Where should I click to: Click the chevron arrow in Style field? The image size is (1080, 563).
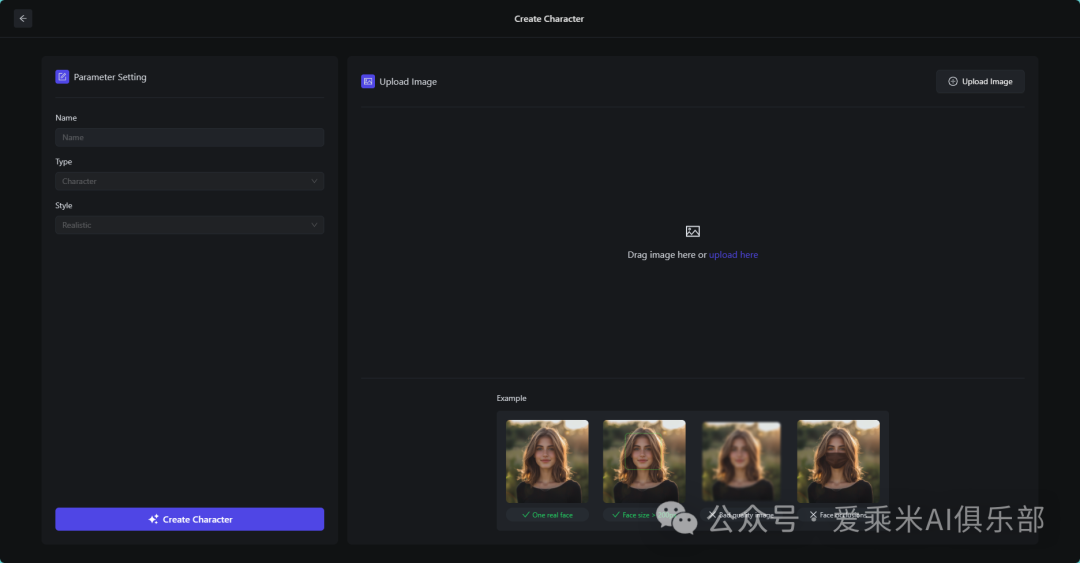[314, 225]
